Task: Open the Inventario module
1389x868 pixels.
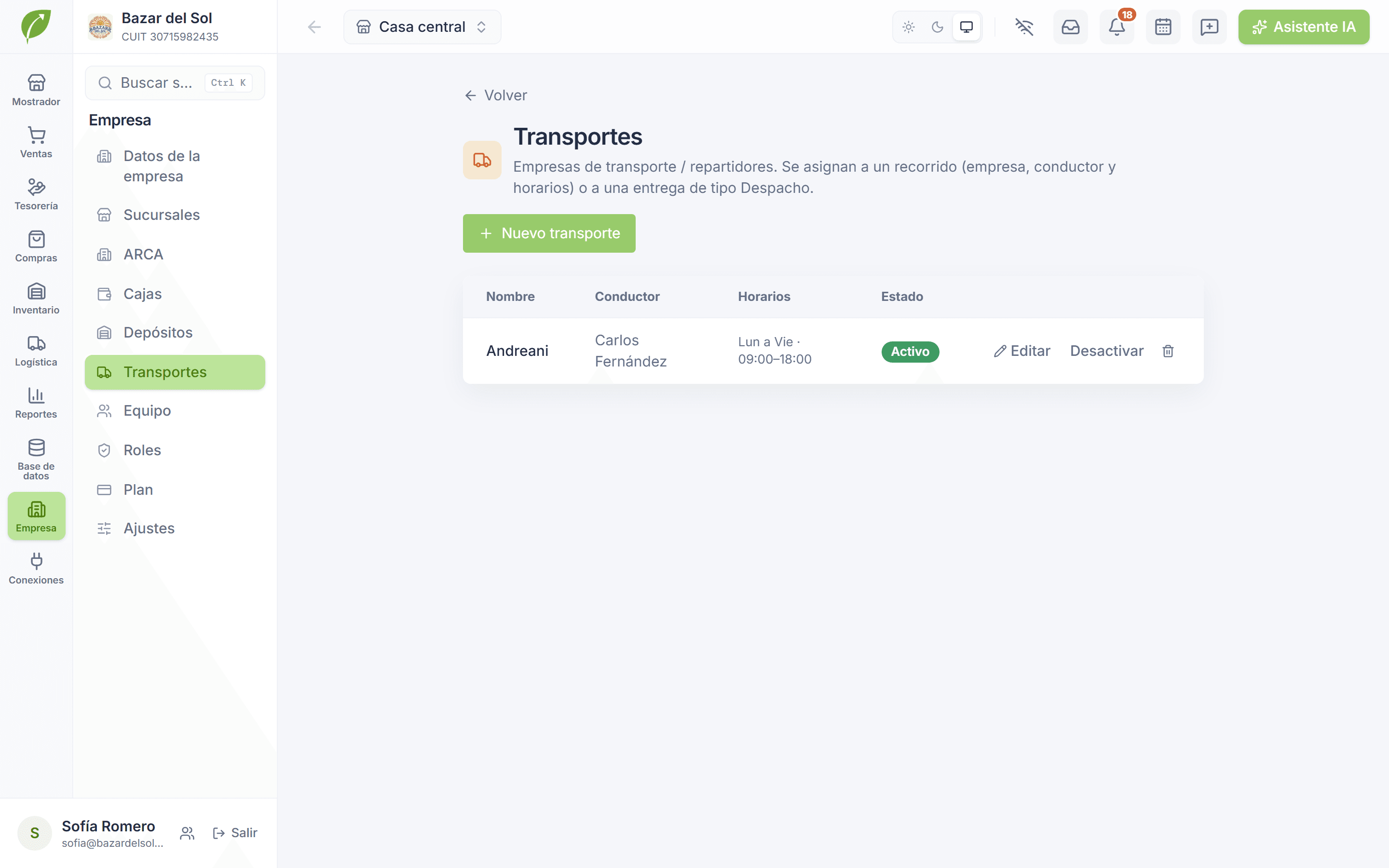Action: tap(36, 298)
